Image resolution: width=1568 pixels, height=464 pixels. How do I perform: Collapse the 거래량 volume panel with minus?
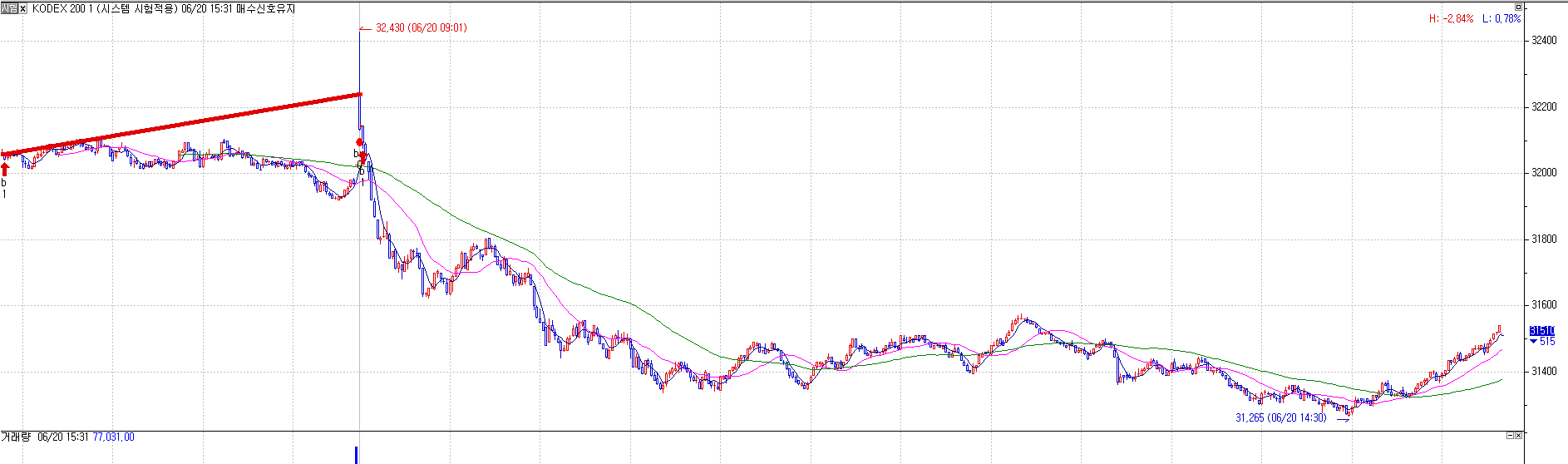tap(1510, 436)
